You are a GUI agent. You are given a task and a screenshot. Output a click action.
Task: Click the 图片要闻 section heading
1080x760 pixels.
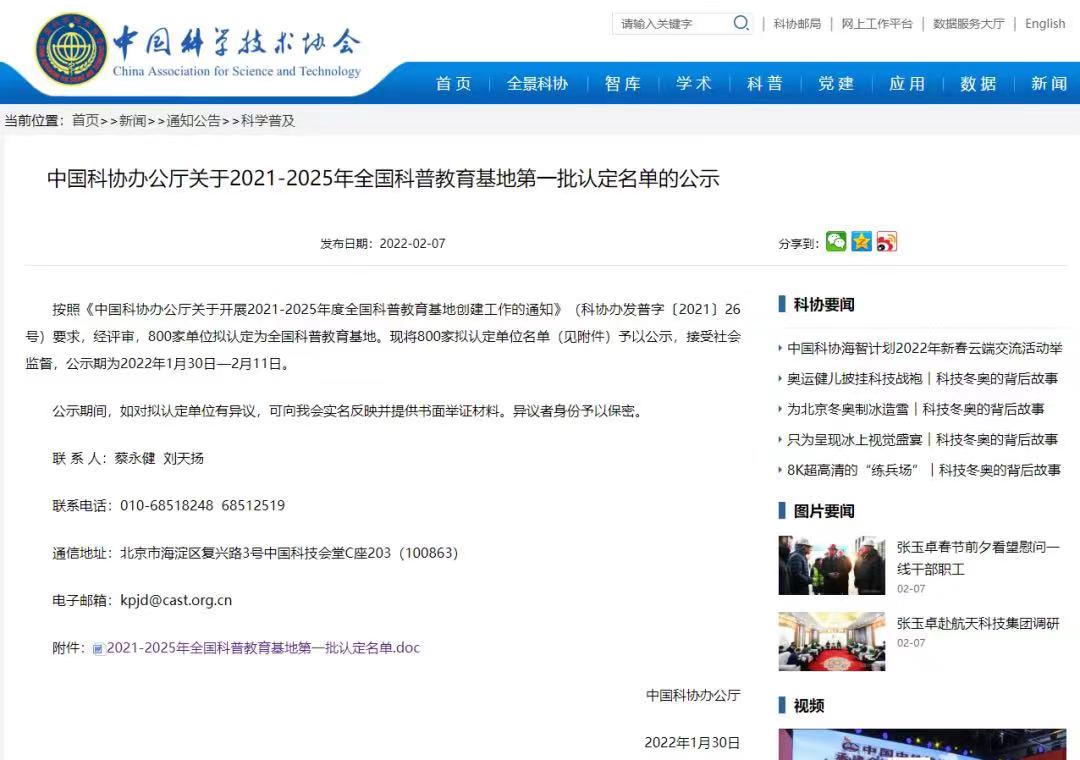[824, 511]
